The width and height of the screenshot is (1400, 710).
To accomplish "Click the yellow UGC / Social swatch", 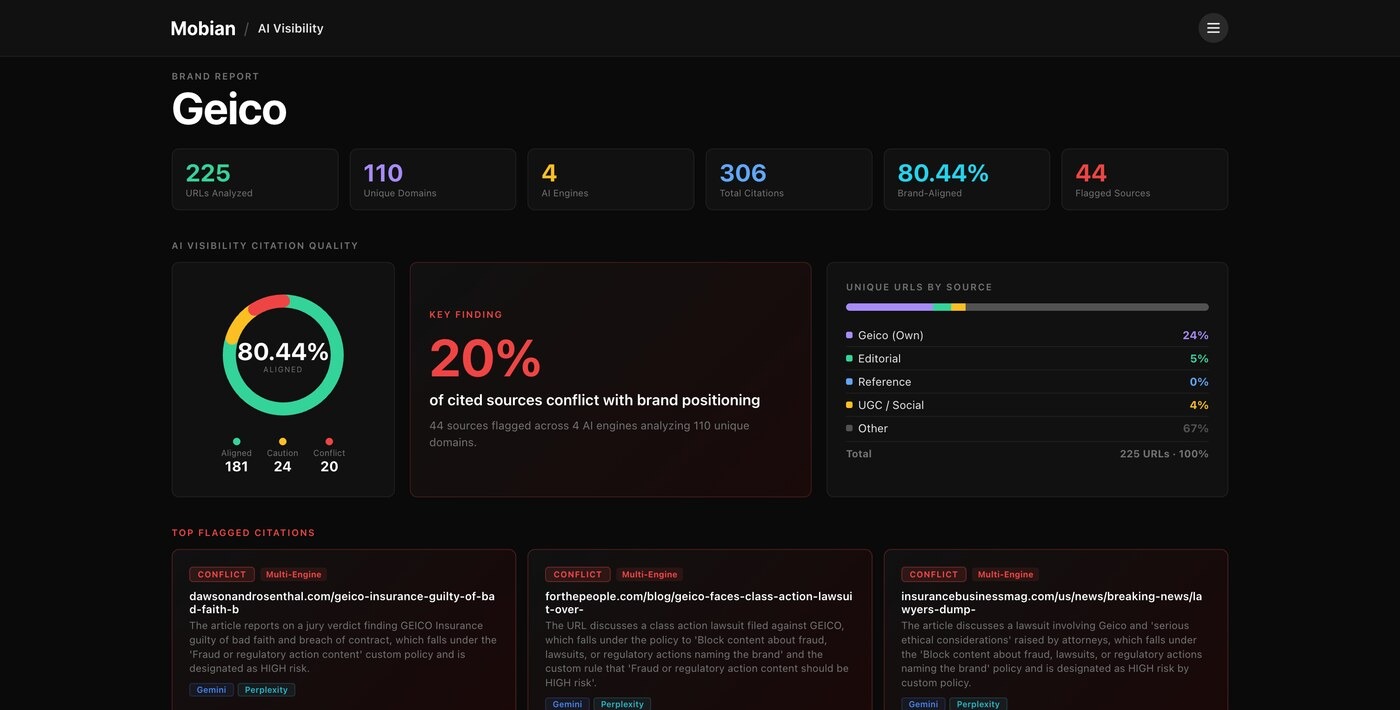I will click(849, 405).
